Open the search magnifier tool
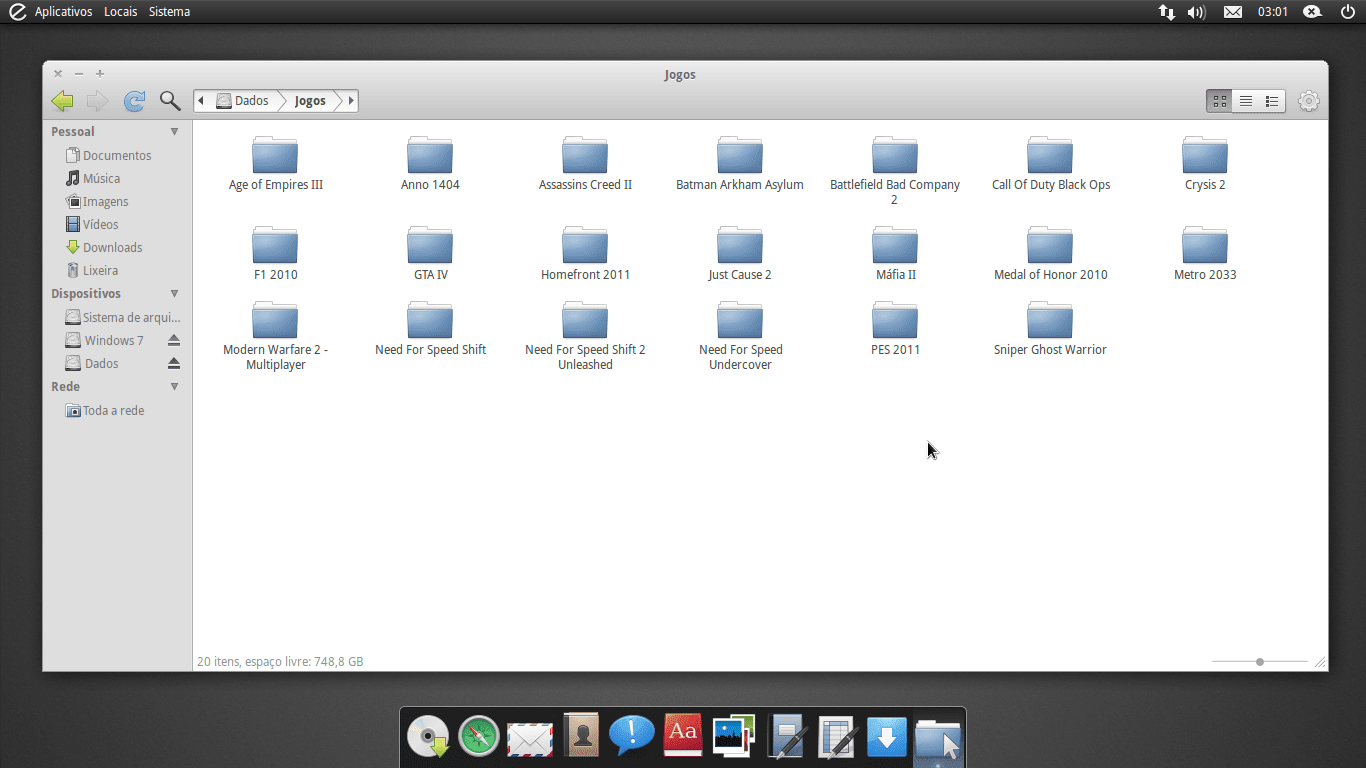The width and height of the screenshot is (1366, 768). 170,101
